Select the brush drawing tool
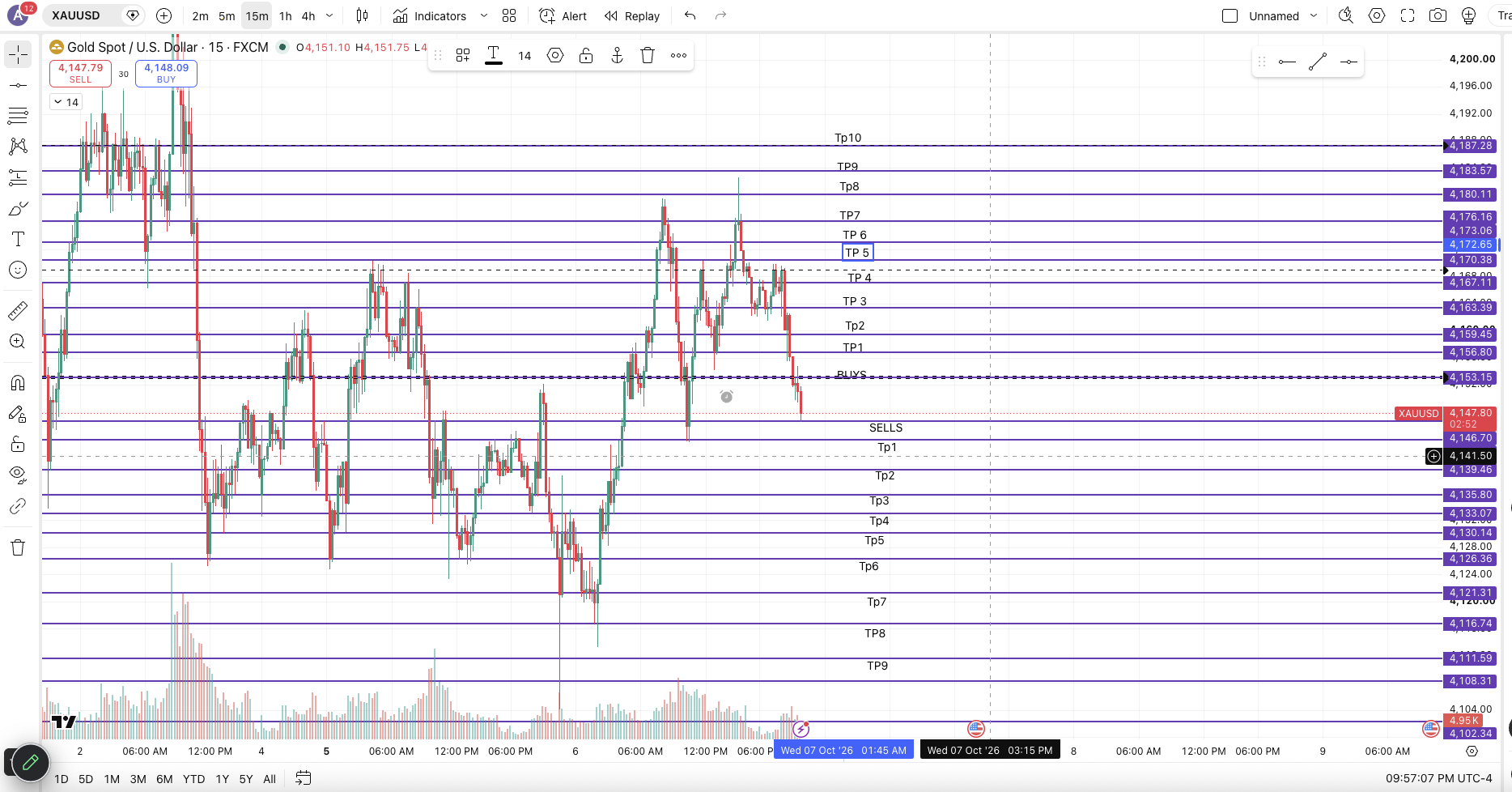The image size is (1512, 792). (x=18, y=208)
